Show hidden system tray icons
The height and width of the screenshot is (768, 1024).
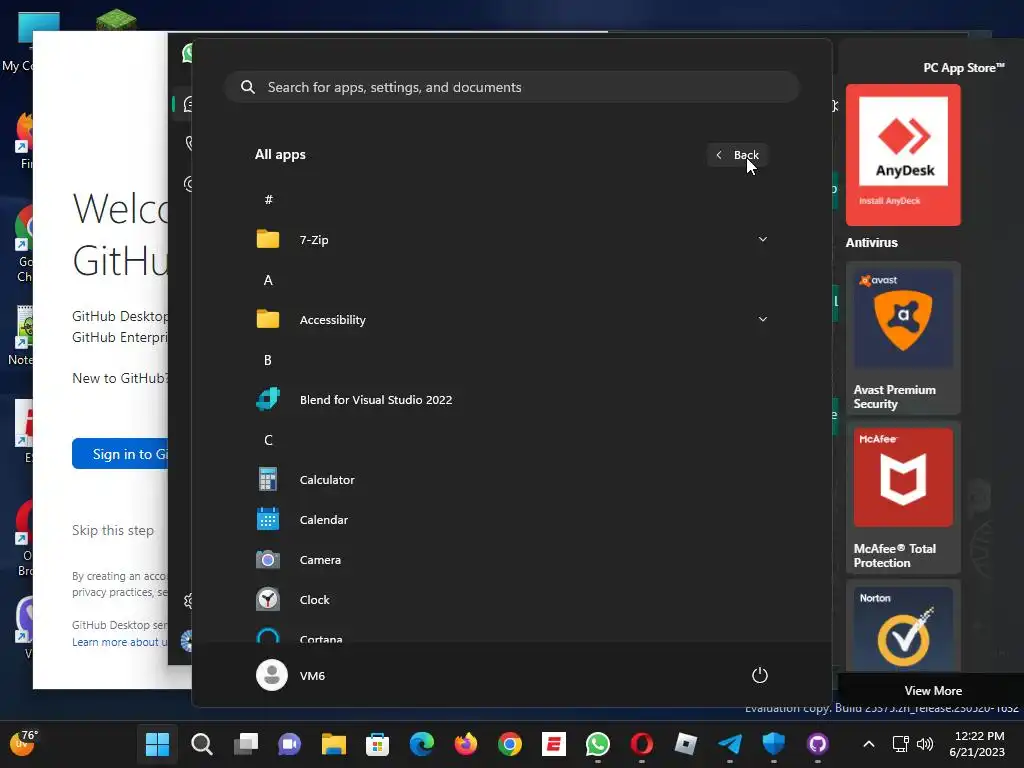click(x=869, y=744)
